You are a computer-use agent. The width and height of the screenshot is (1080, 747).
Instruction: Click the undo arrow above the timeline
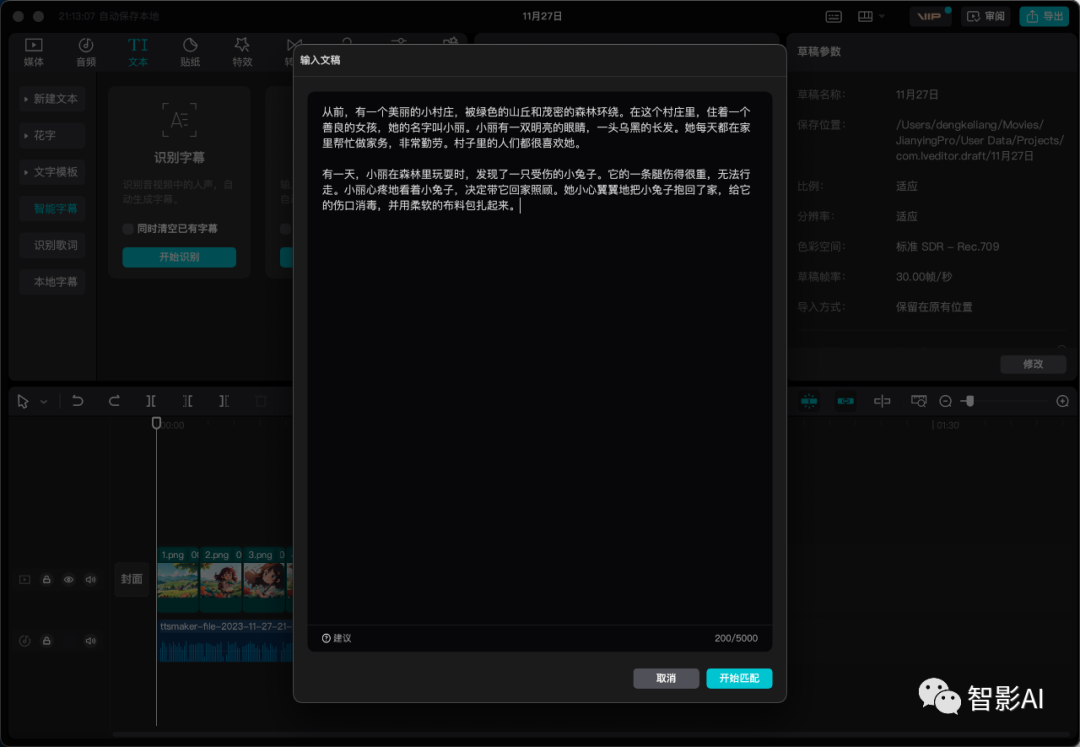tap(78, 400)
